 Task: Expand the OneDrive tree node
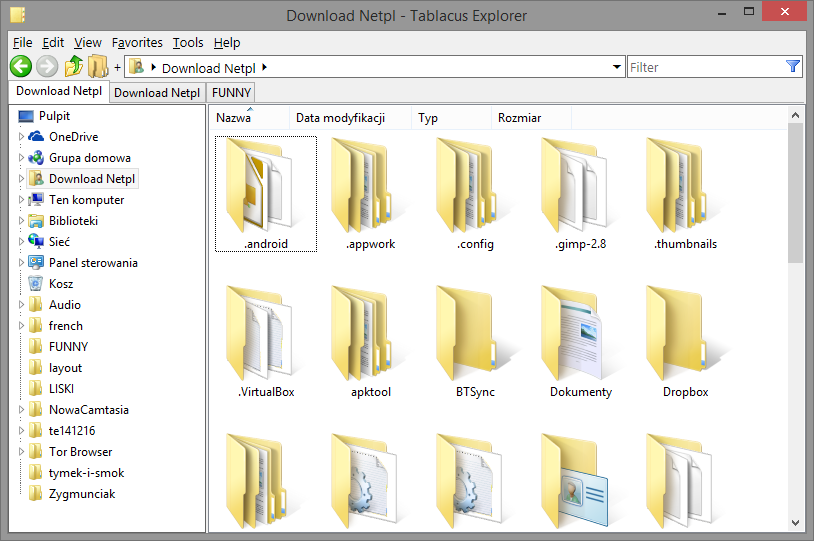point(21,137)
